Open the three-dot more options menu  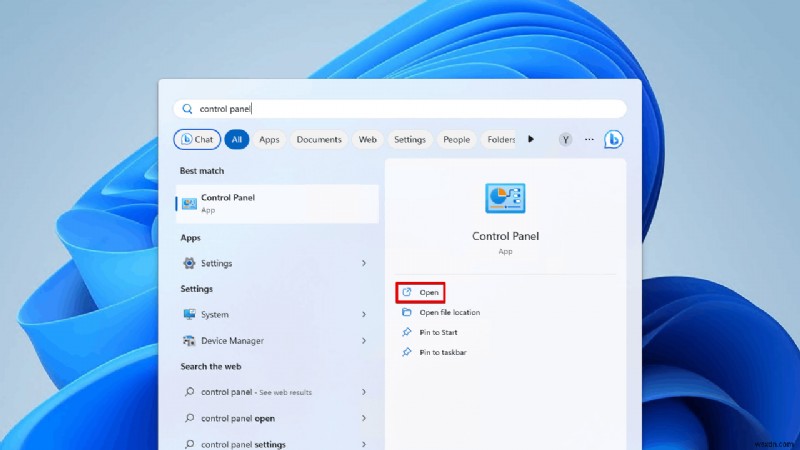pos(589,139)
